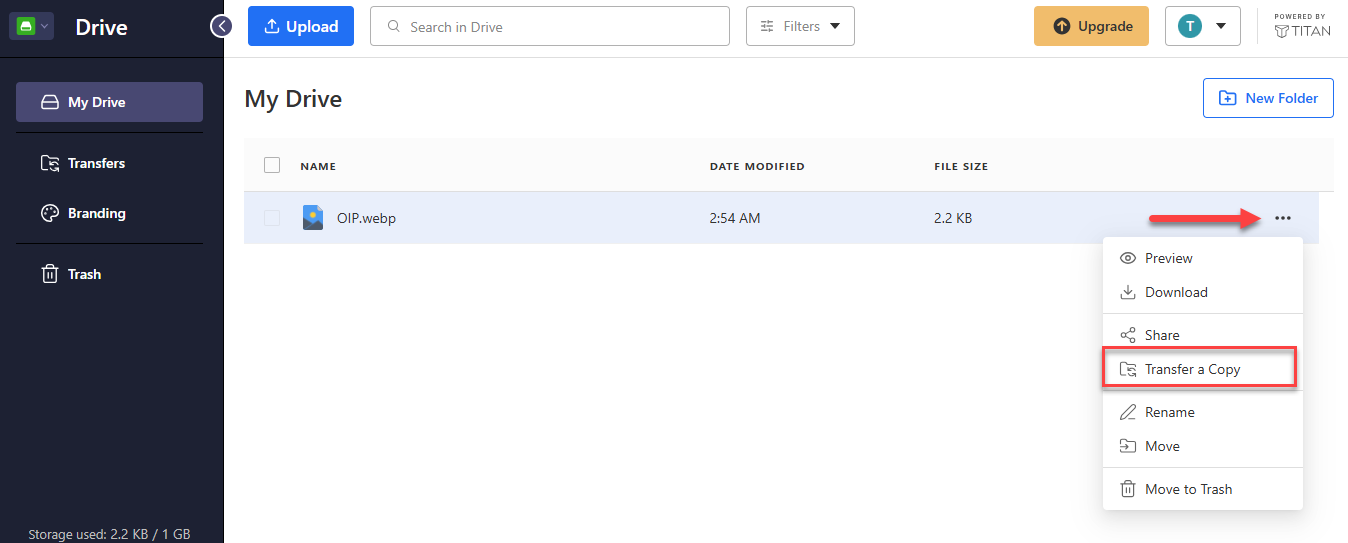Sort by DATE MODIFIED column header
Viewport: 1348px width, 543px height.
click(757, 166)
